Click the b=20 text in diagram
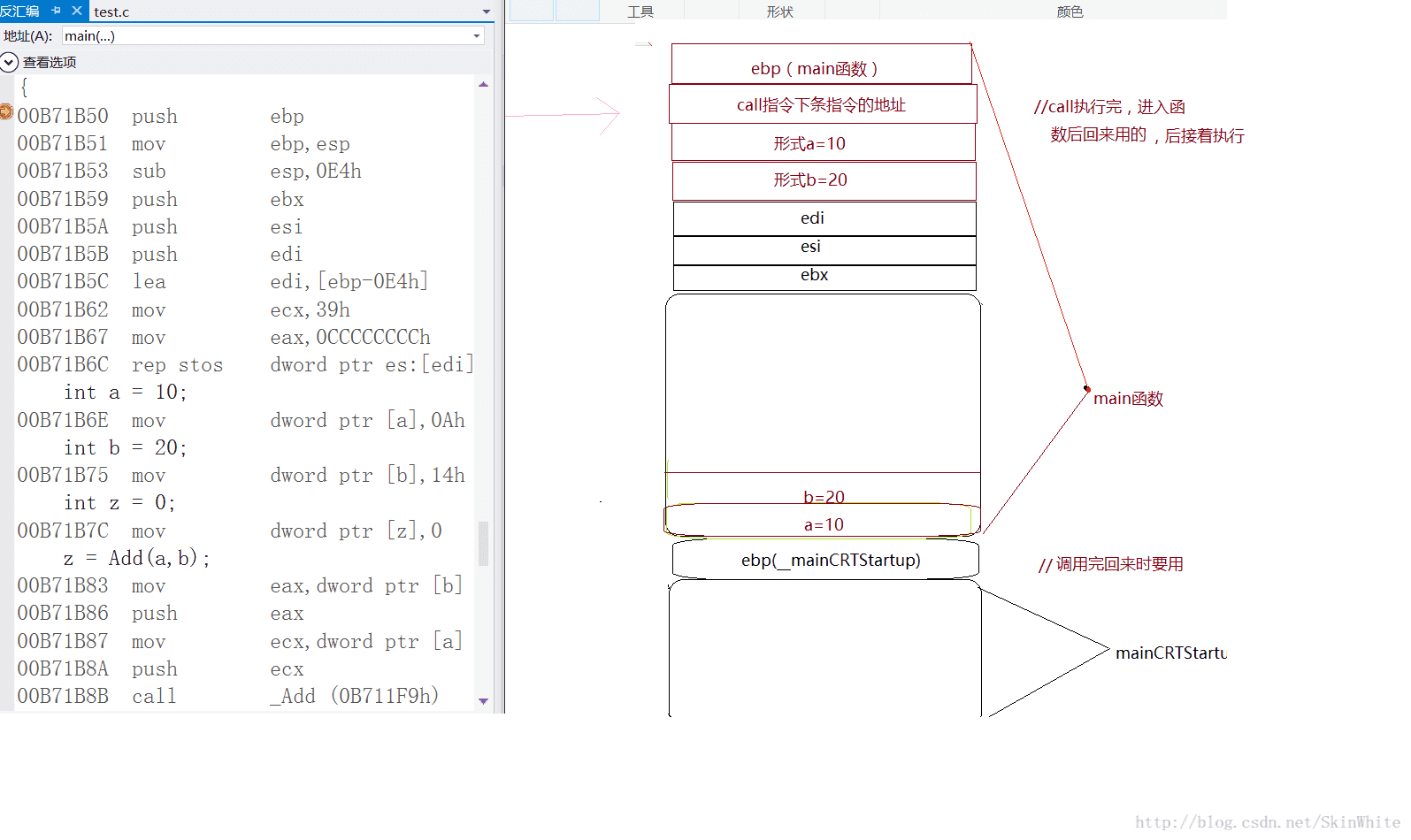 coord(824,497)
